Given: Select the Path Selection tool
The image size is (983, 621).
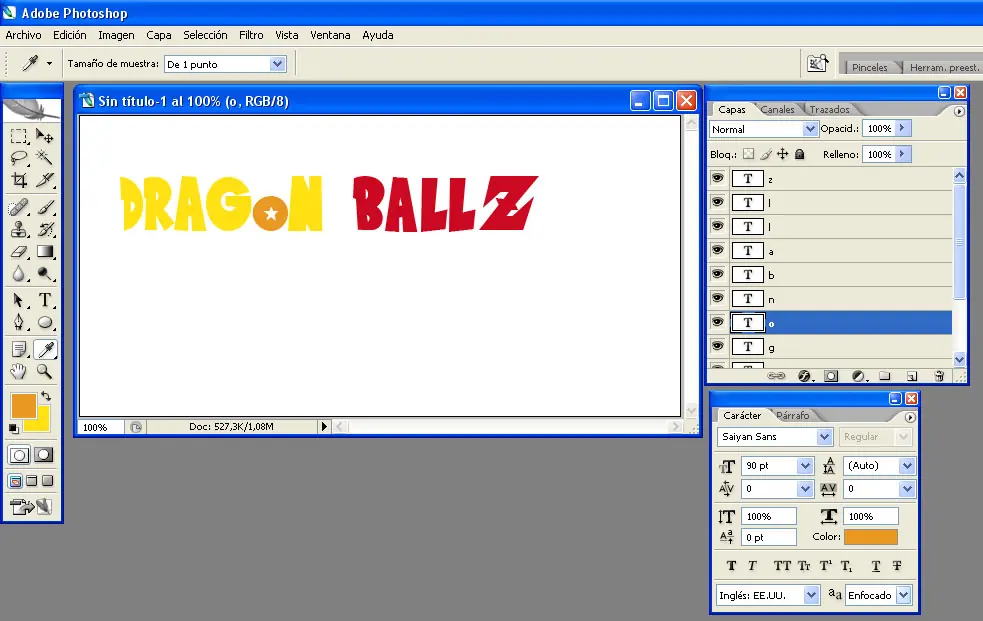Looking at the screenshot, I should [x=19, y=300].
